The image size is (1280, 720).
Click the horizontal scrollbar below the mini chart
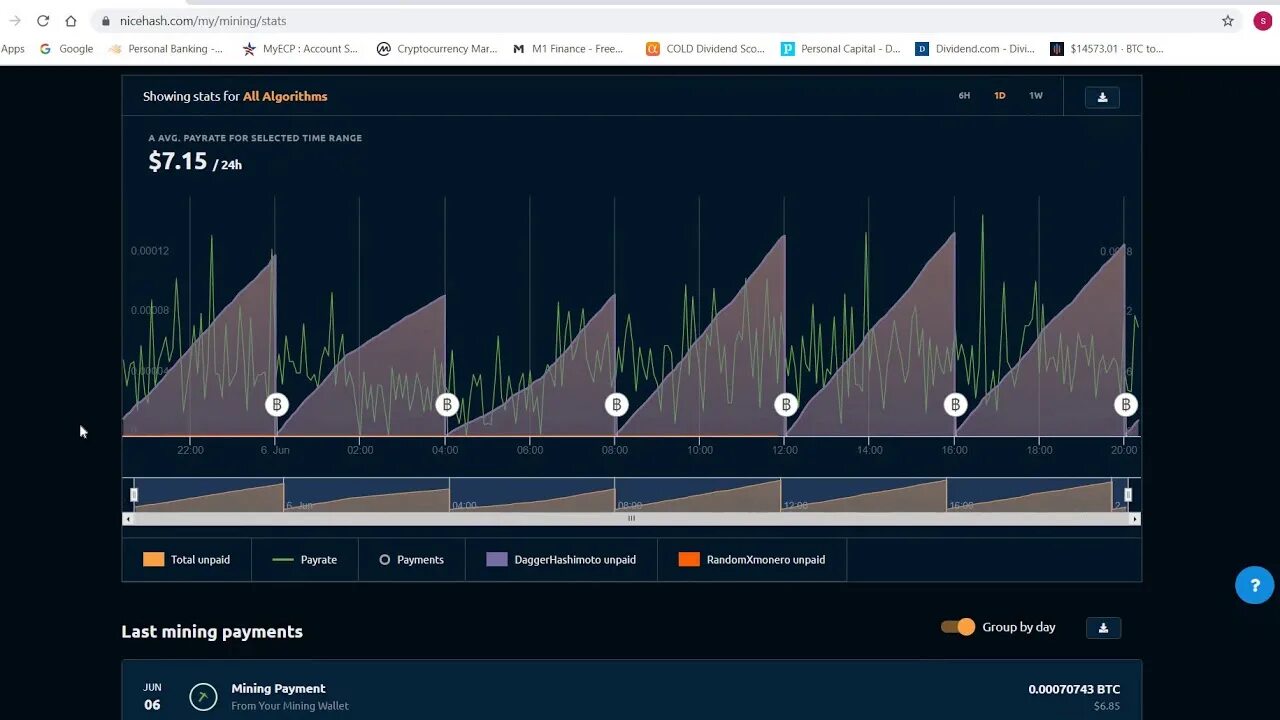pyautogui.click(x=631, y=519)
